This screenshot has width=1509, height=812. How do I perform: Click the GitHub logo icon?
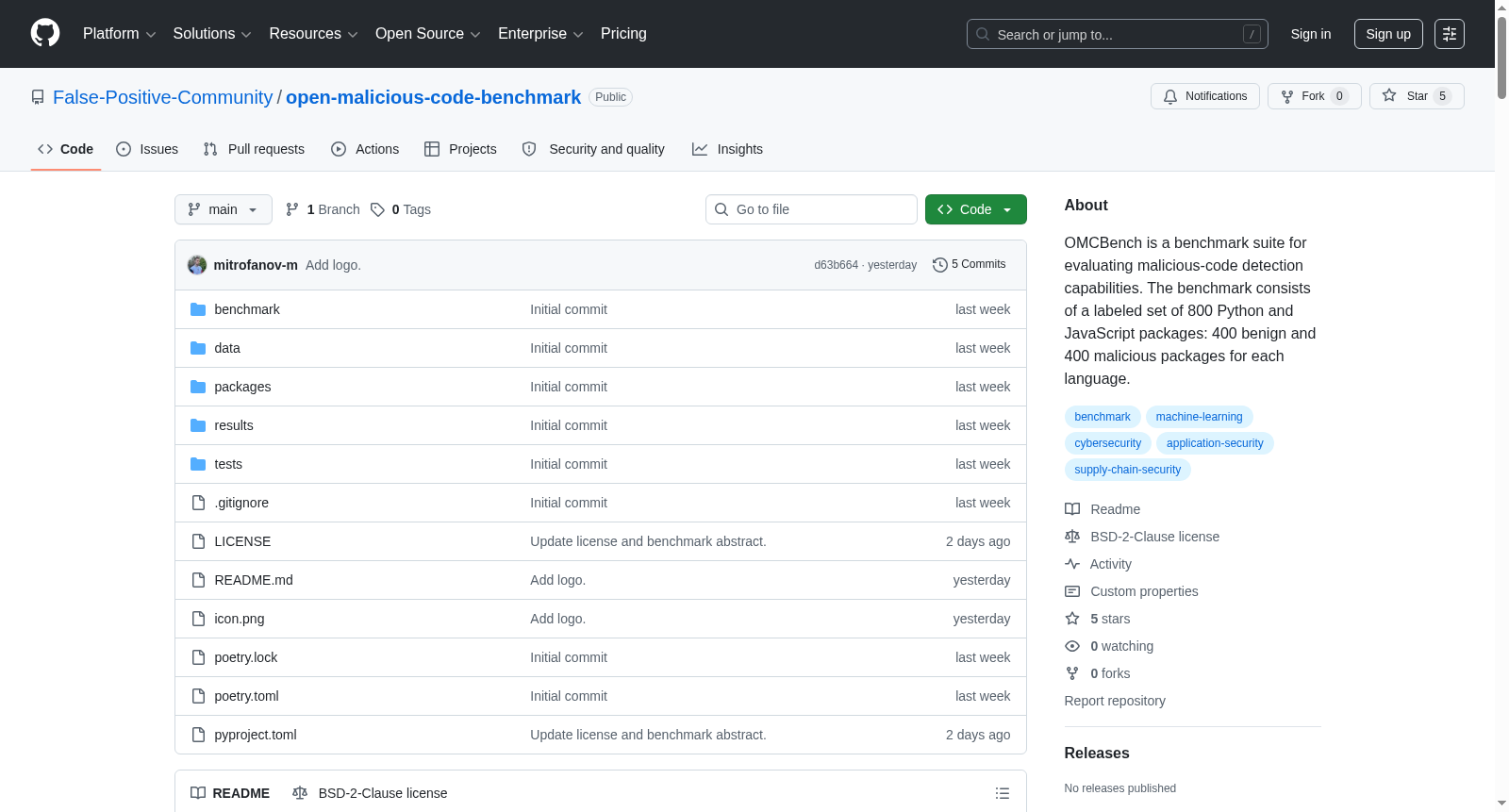point(45,34)
